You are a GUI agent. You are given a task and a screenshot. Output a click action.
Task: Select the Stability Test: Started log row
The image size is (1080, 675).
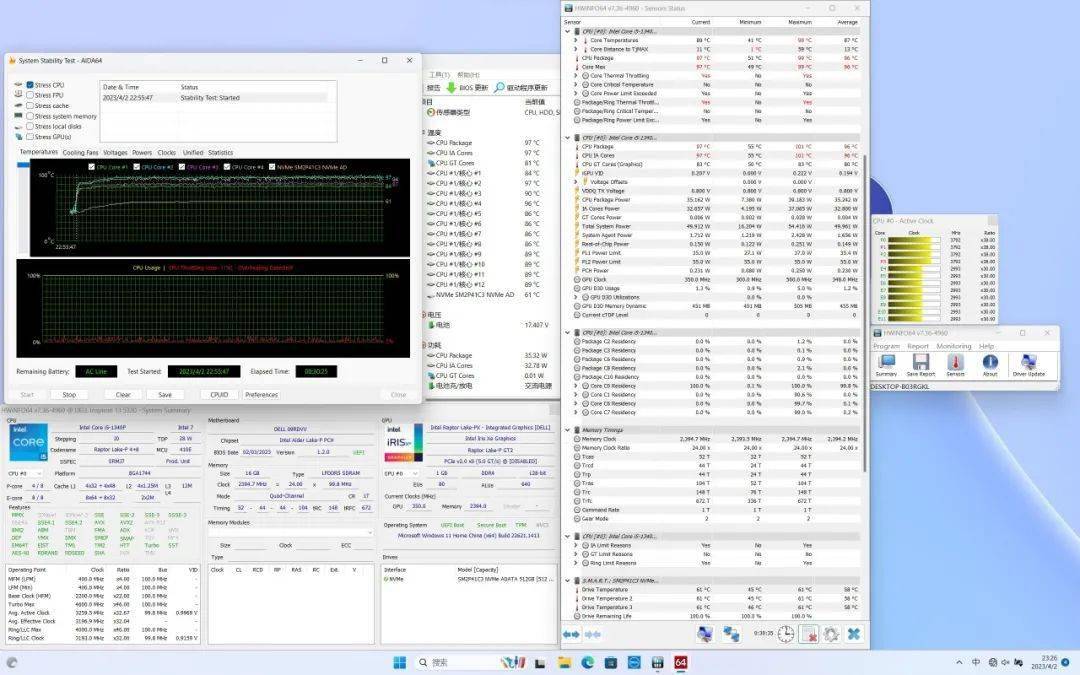[214, 98]
